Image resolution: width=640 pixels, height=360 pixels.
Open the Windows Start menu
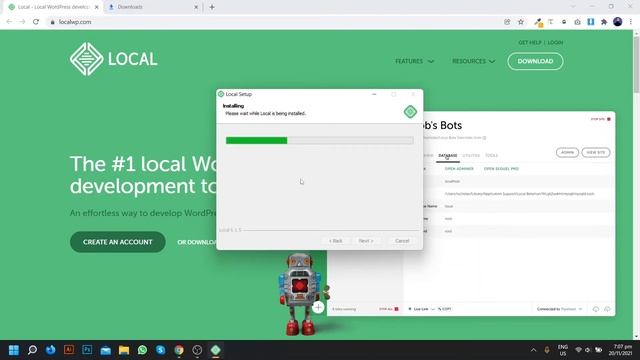(x=14, y=350)
